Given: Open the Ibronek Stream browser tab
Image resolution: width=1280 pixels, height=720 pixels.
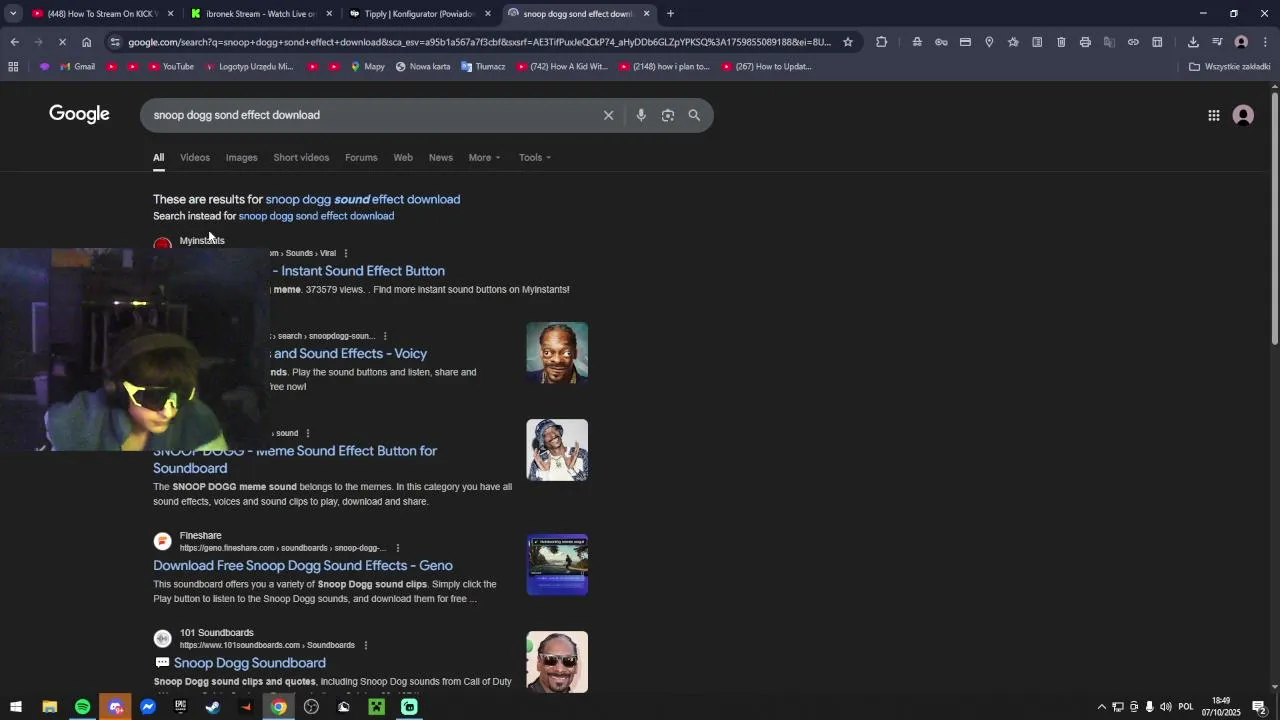Looking at the screenshot, I should click(x=260, y=14).
